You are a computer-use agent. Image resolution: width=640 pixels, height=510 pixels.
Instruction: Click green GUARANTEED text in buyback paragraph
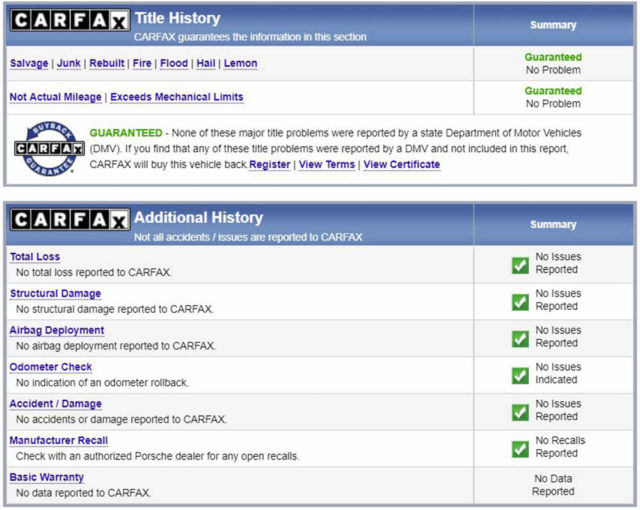(x=126, y=133)
